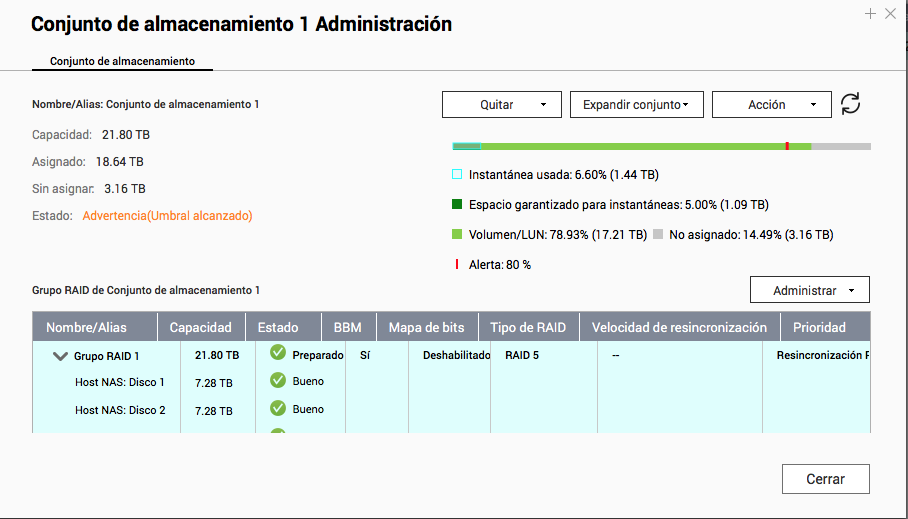
Task: Click the cyan Instantánea usada legend square
Action: pyautogui.click(x=457, y=174)
